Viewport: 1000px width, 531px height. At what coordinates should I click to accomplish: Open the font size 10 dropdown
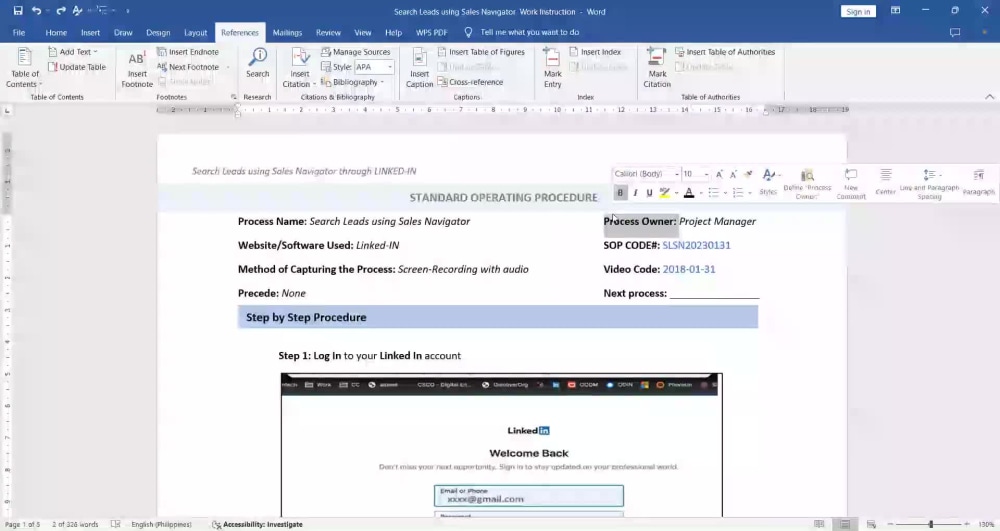click(706, 174)
